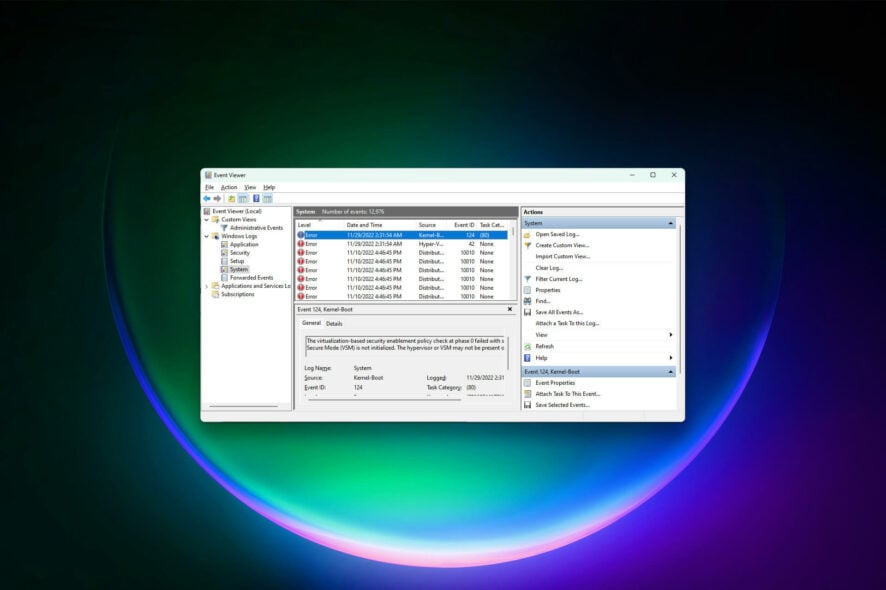
Task: Expand Applications and Services Logs node
Action: pyautogui.click(x=206, y=286)
